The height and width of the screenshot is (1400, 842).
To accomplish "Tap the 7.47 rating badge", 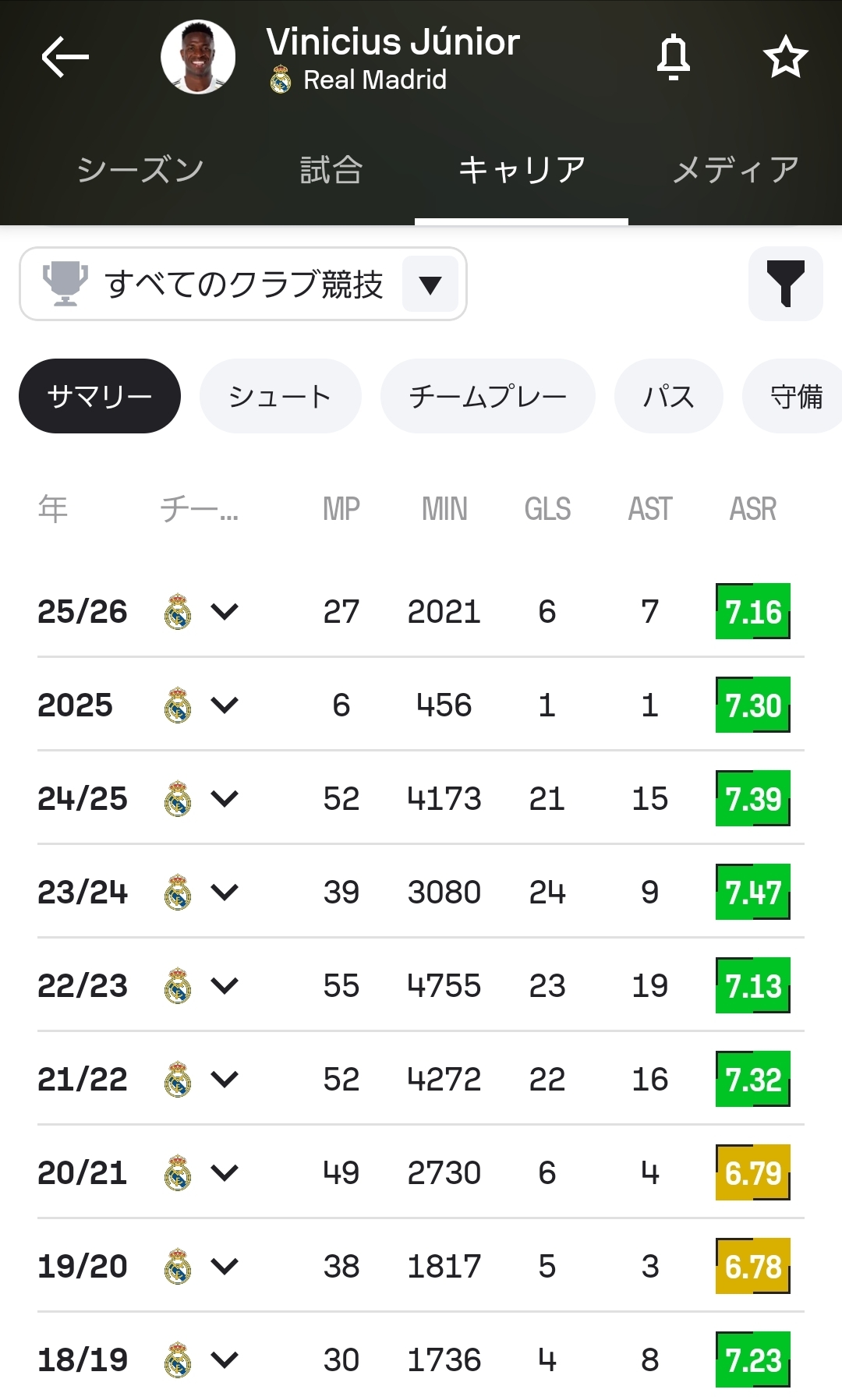I will click(x=752, y=893).
